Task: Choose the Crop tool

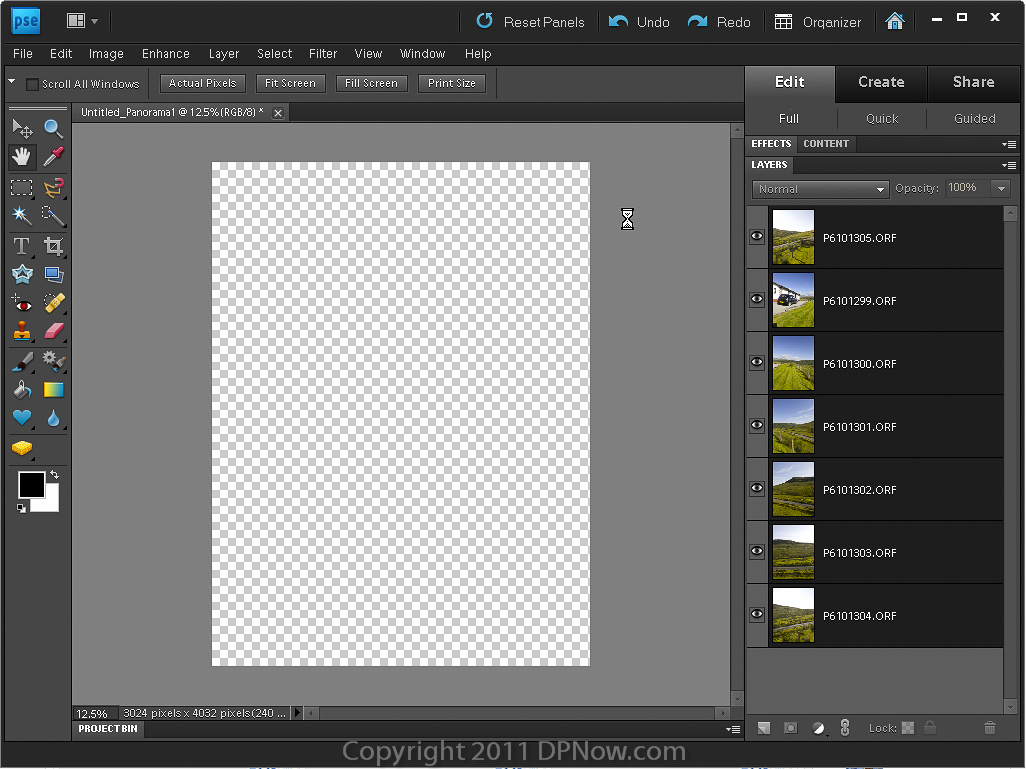Action: coord(54,246)
